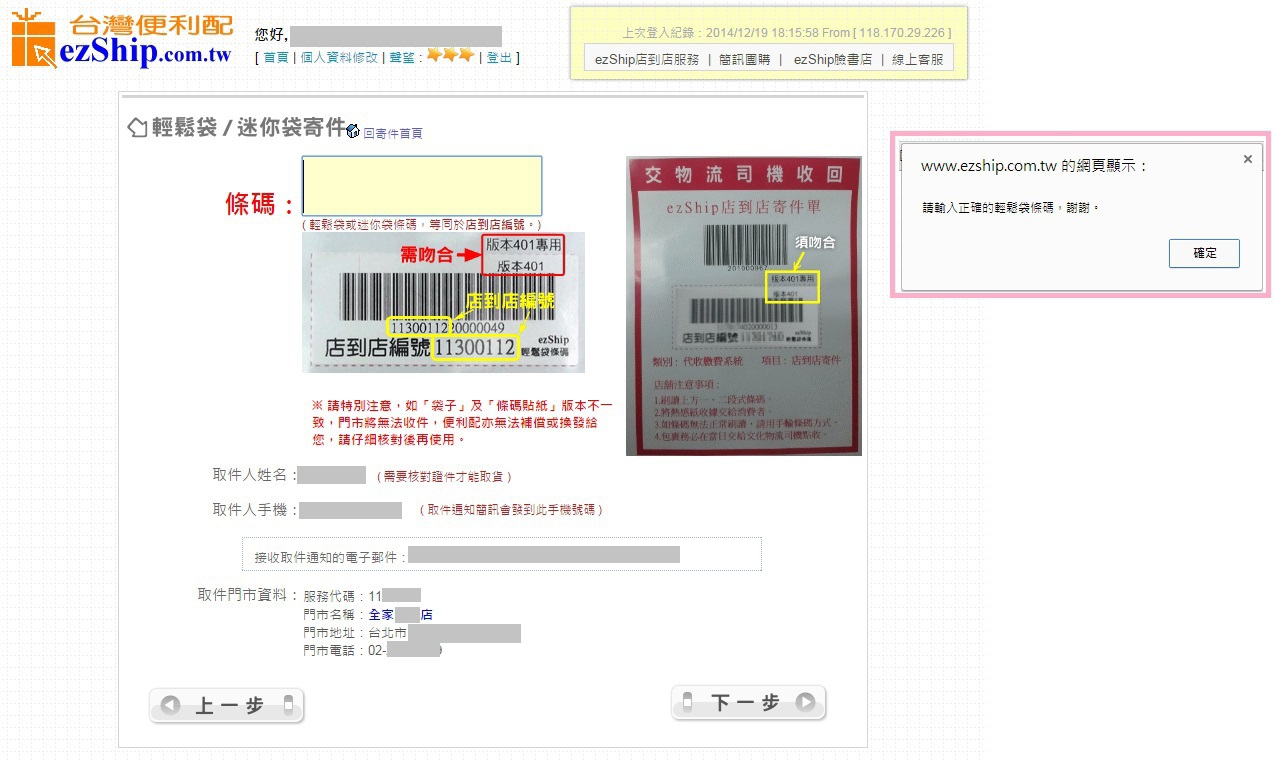Open 回寄件首頁 link
Image resolution: width=1274 pixels, height=760 pixels.
click(x=392, y=133)
